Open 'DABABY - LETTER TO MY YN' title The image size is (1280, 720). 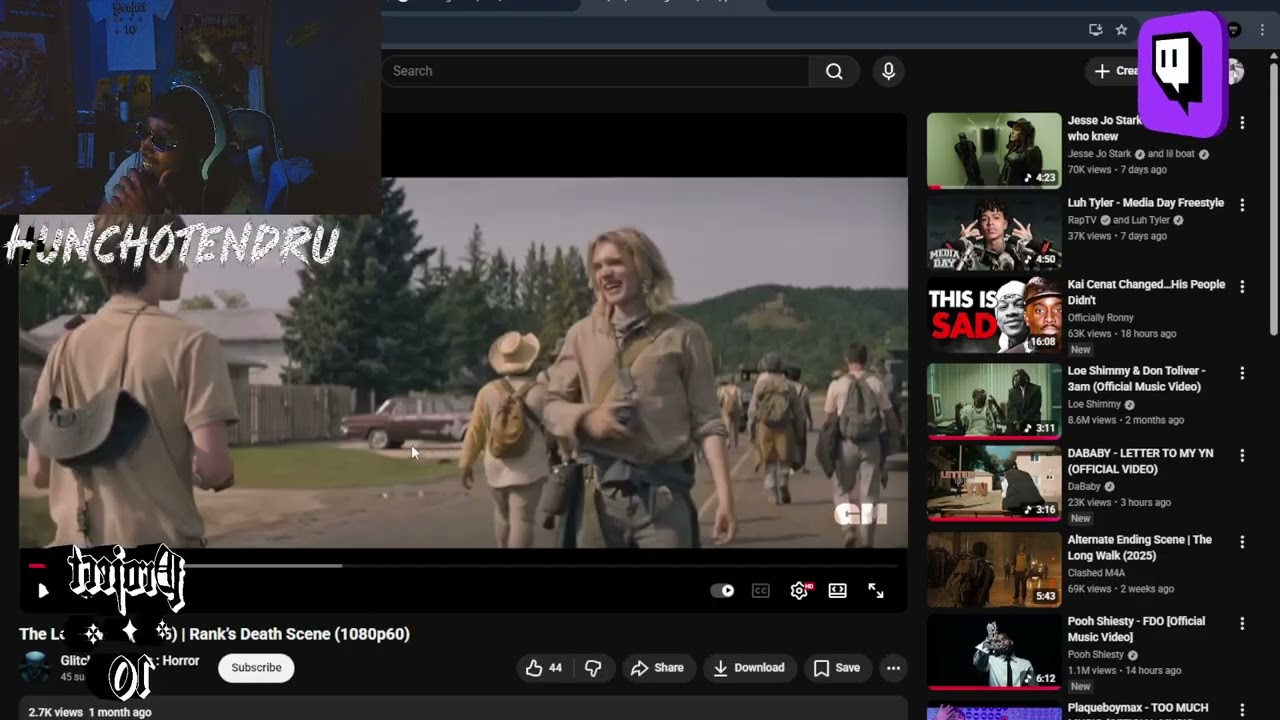point(1140,461)
